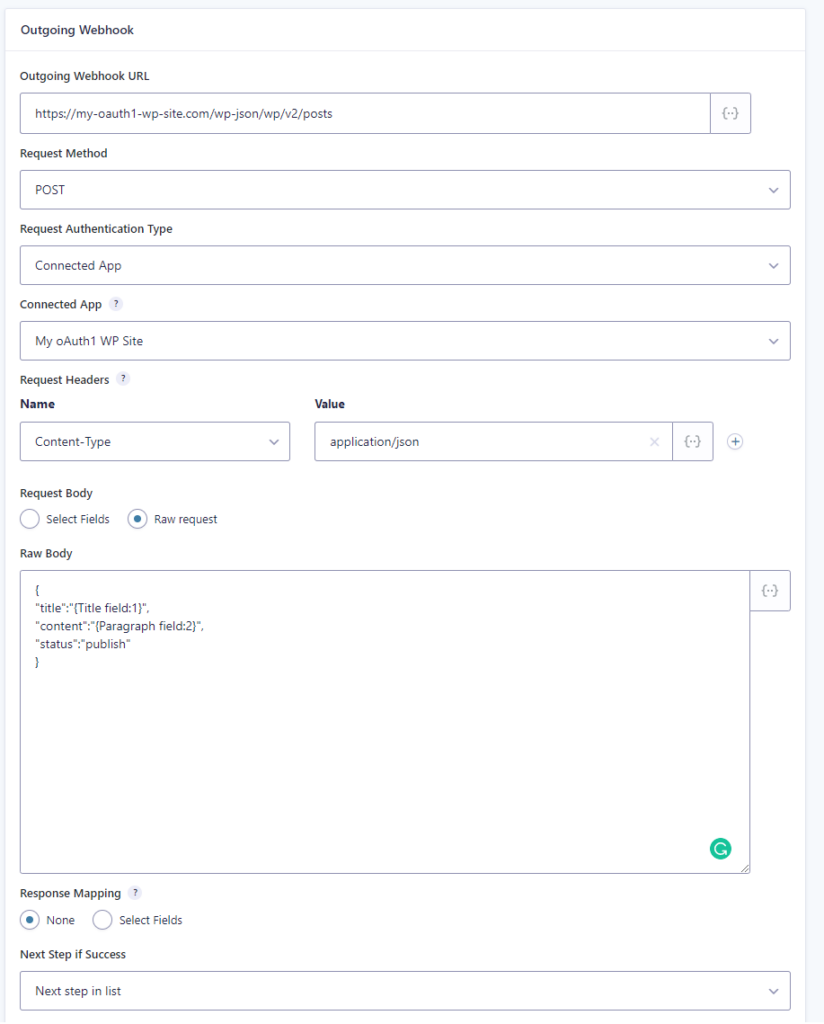
Task: Click the Grammarly icon in Raw Body
Action: [x=720, y=849]
